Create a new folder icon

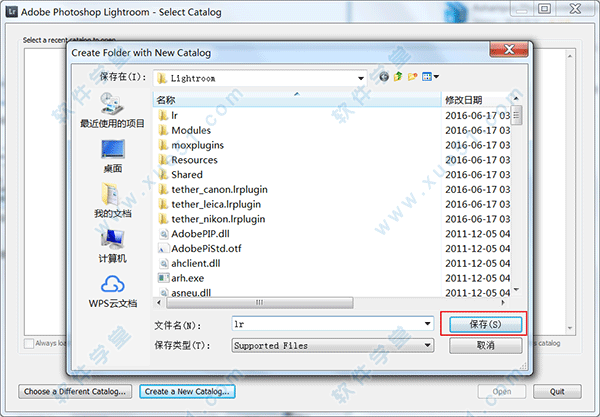click(x=412, y=77)
